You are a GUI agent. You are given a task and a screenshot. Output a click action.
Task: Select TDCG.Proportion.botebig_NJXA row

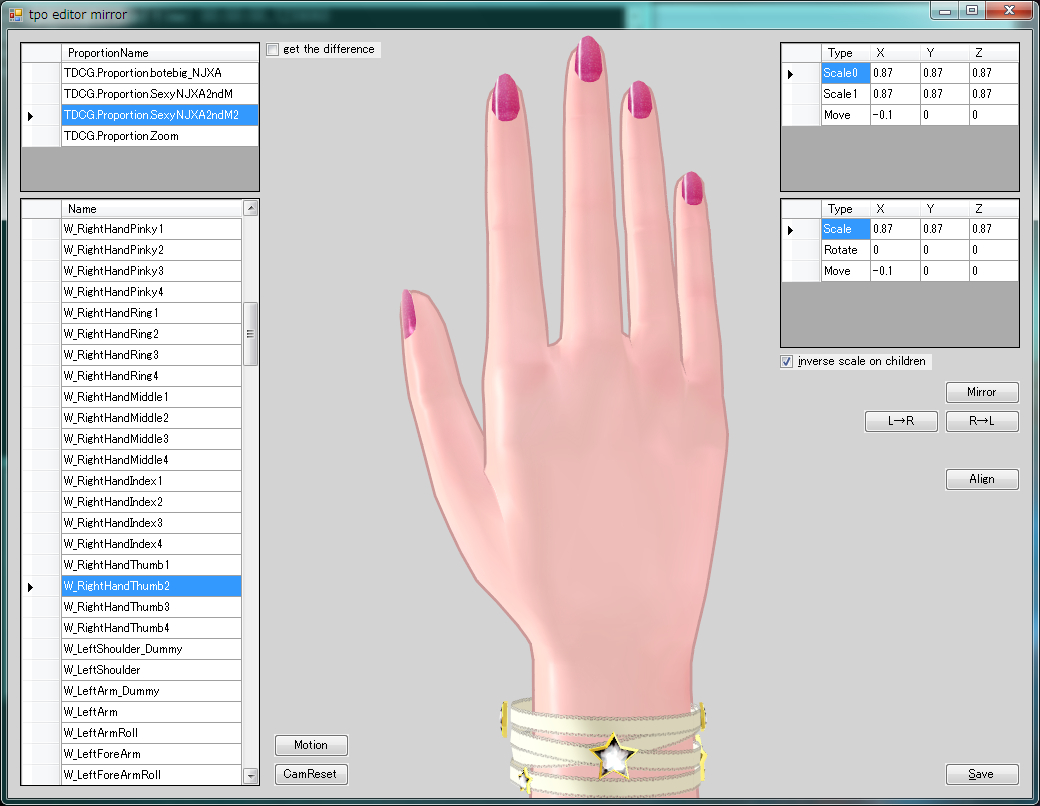[159, 73]
